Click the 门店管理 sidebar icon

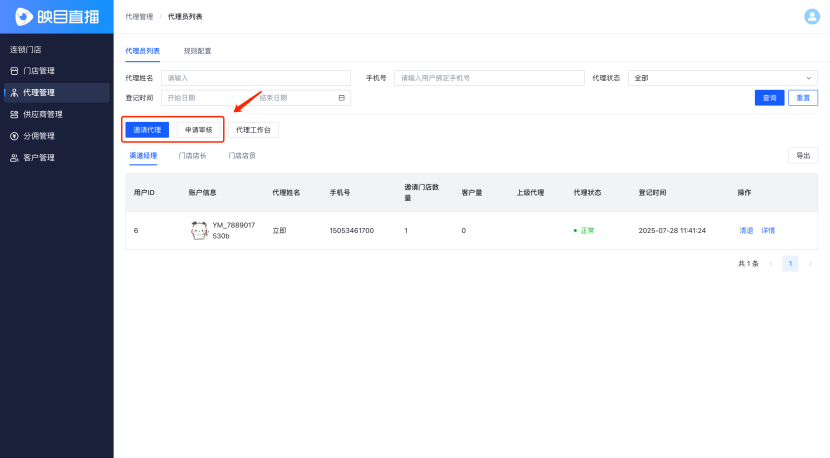14,71
